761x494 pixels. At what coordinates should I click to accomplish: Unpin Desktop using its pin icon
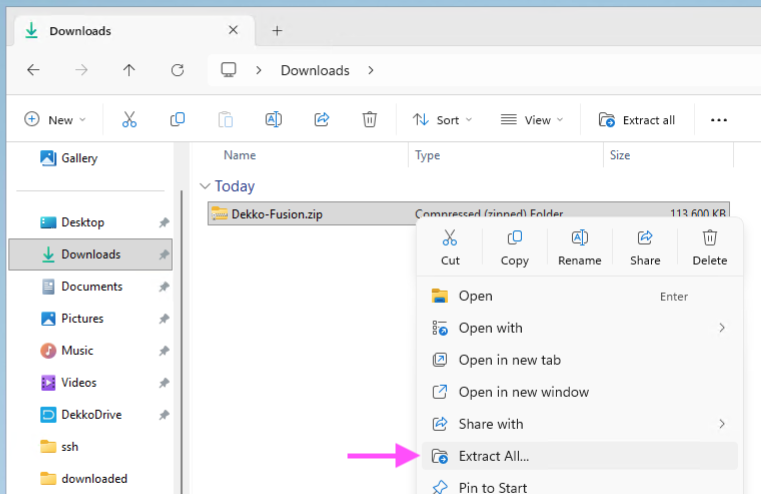click(x=164, y=222)
